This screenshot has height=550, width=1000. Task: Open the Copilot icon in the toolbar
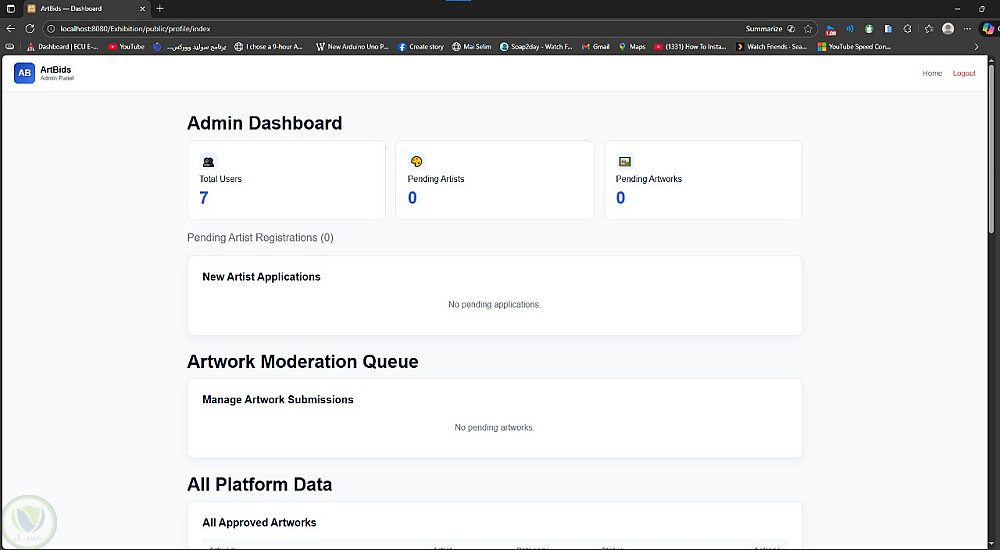pyautogui.click(x=988, y=29)
